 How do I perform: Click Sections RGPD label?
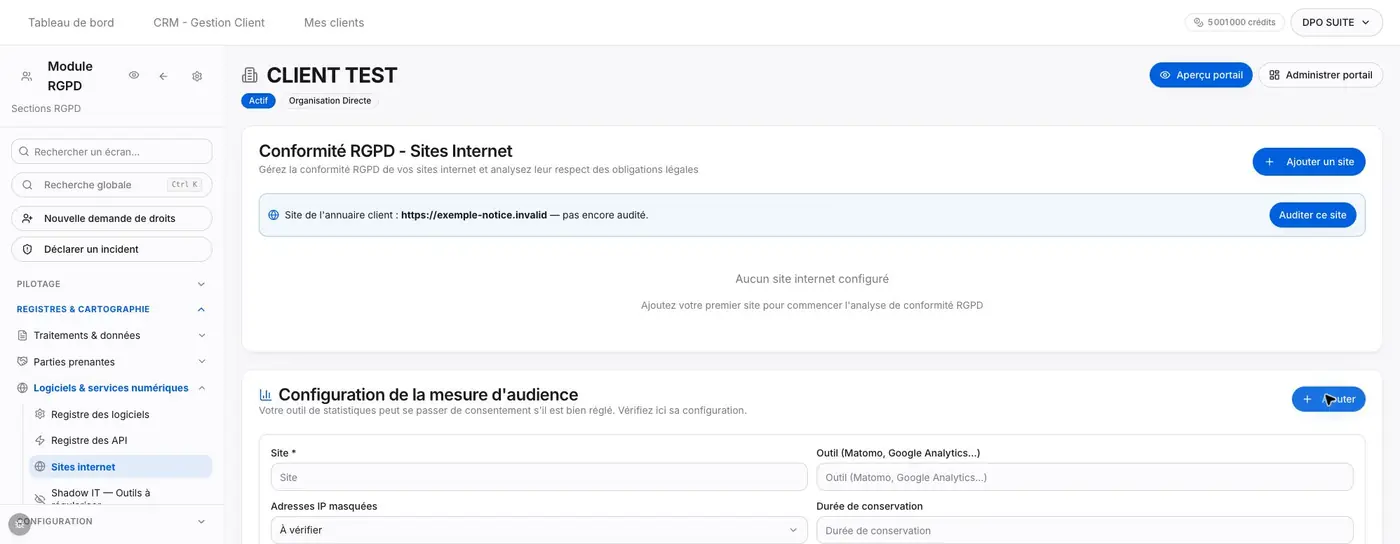point(46,109)
